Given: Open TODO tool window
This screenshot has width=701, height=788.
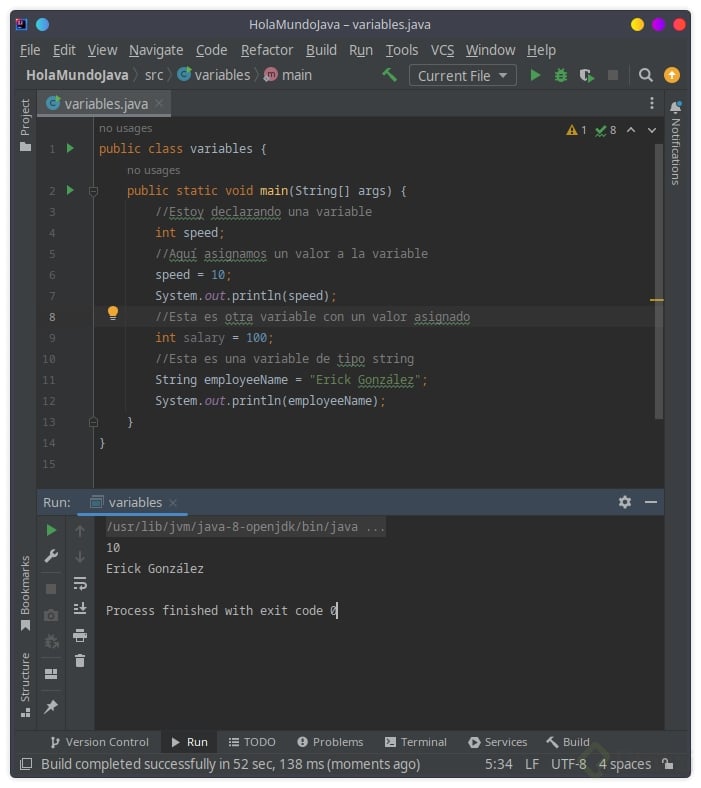Looking at the screenshot, I should coord(252,742).
